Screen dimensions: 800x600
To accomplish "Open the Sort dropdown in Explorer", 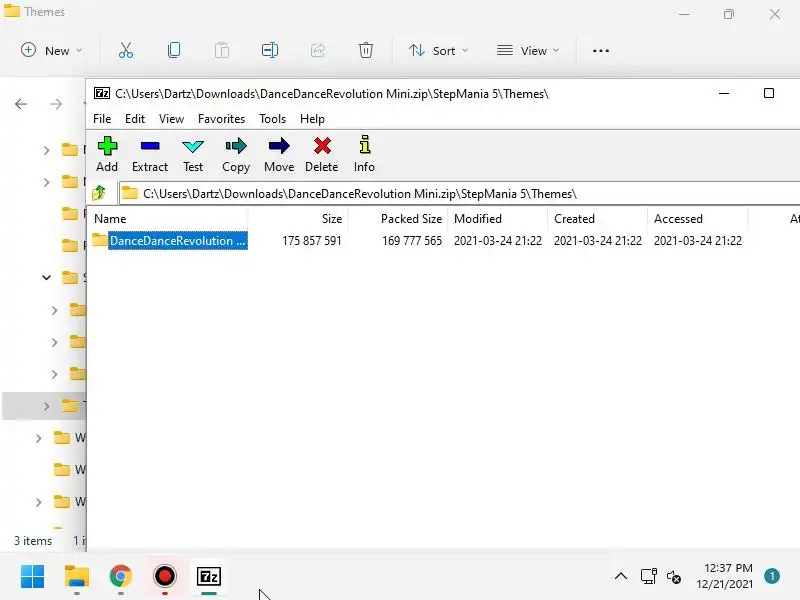I will [438, 51].
